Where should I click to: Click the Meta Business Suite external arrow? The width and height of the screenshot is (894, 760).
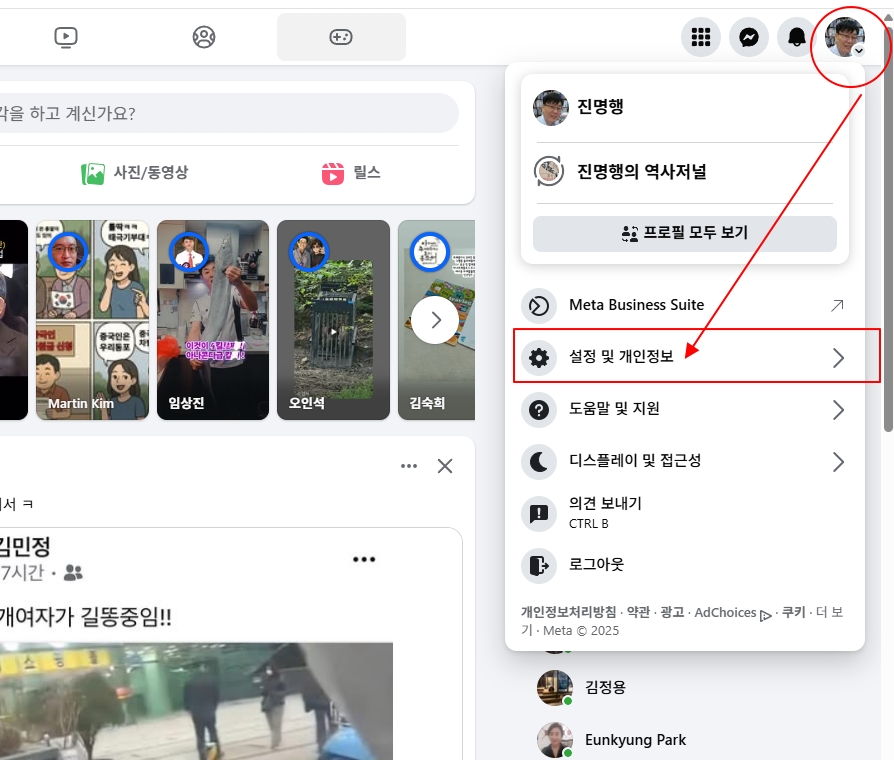click(x=836, y=306)
